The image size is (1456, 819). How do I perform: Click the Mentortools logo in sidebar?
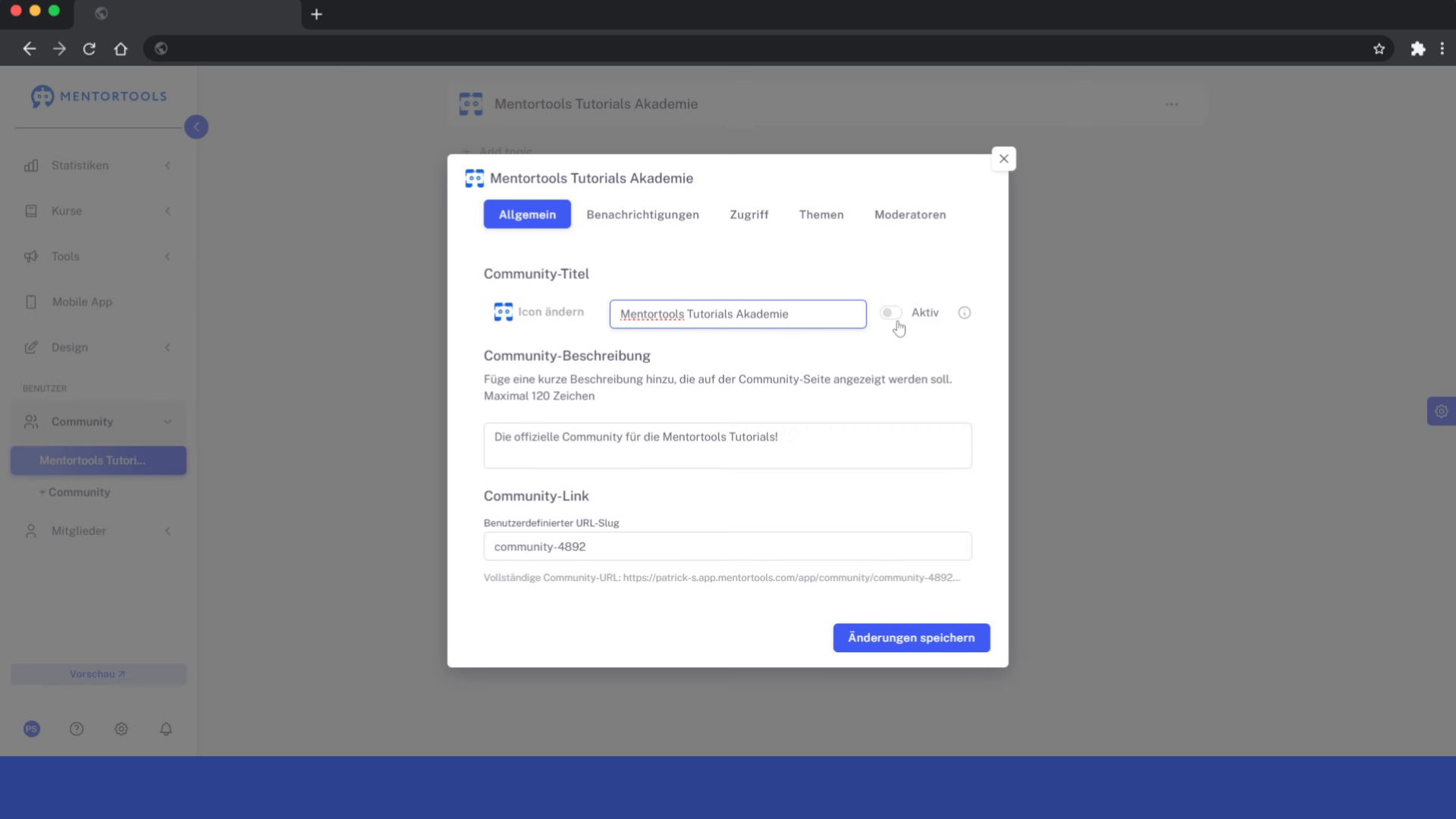[99, 96]
